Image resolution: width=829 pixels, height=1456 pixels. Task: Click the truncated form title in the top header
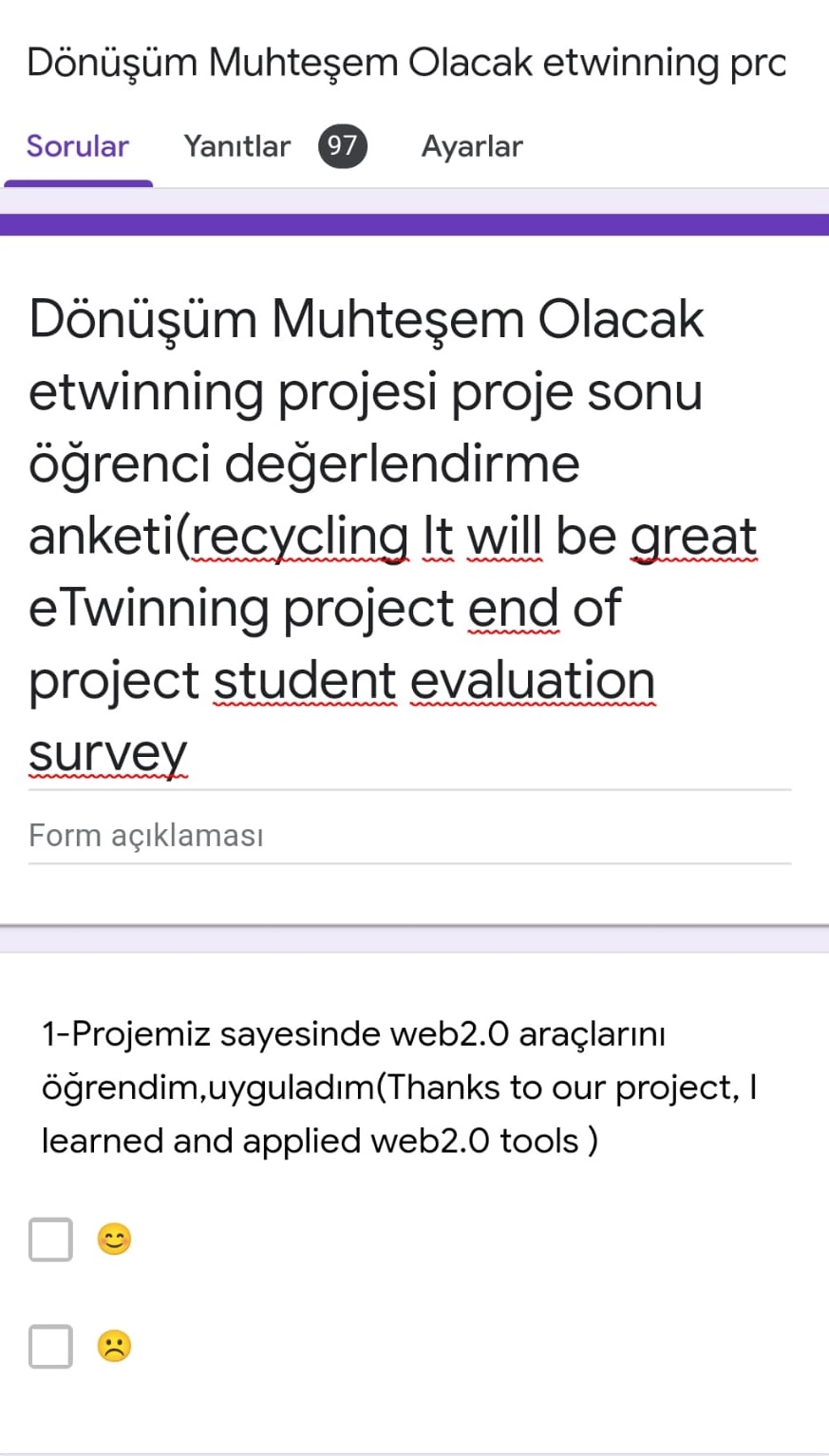tap(406, 61)
